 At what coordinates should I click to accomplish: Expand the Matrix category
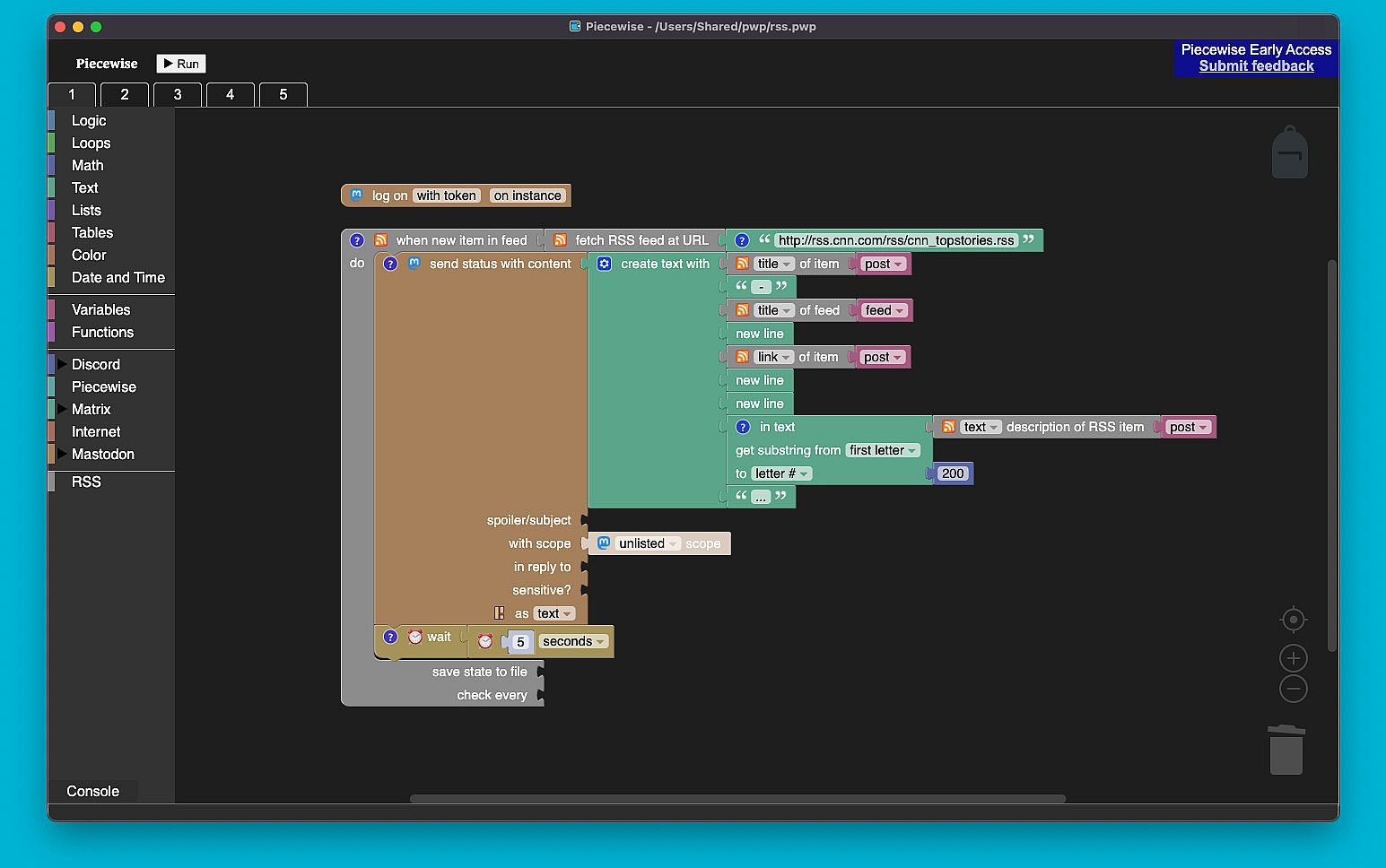[62, 409]
